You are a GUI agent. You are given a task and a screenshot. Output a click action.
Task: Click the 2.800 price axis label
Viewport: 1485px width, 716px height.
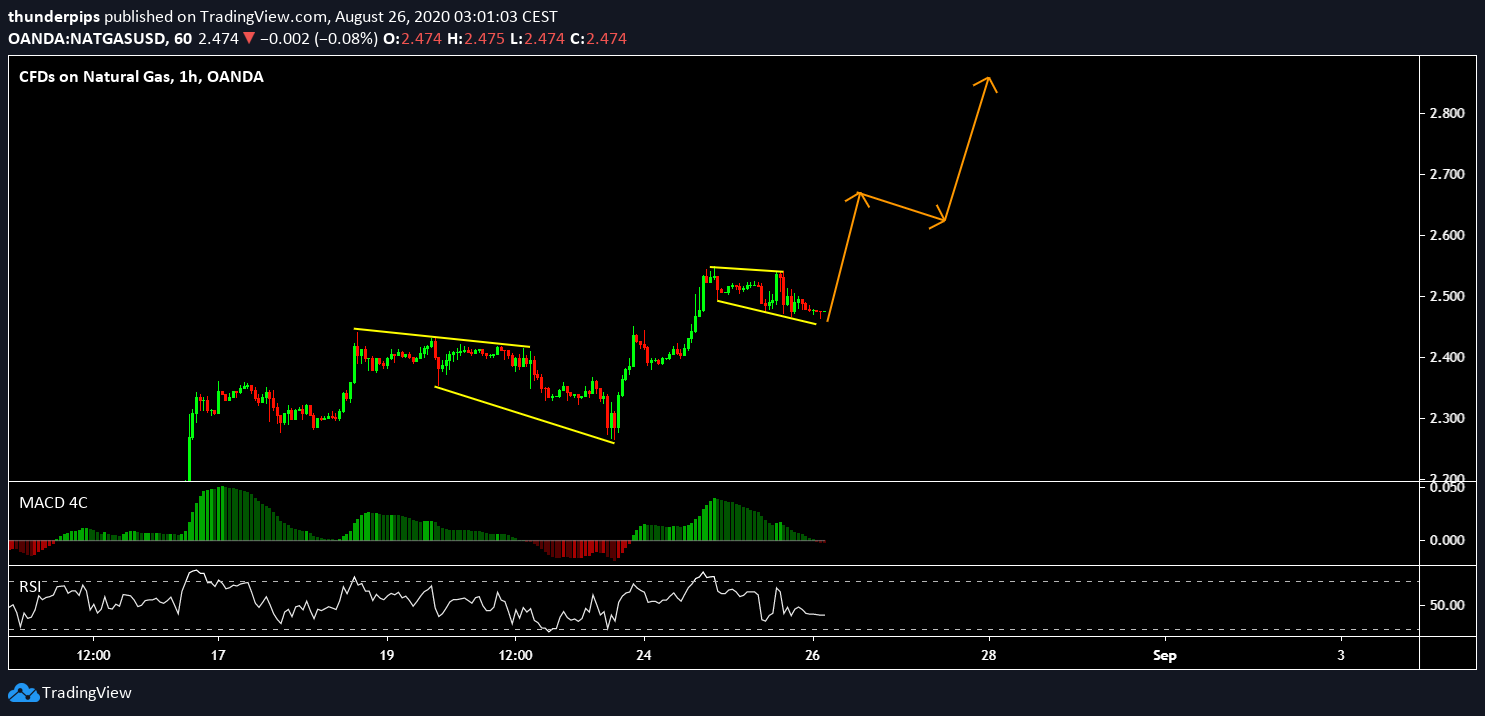tap(1447, 114)
